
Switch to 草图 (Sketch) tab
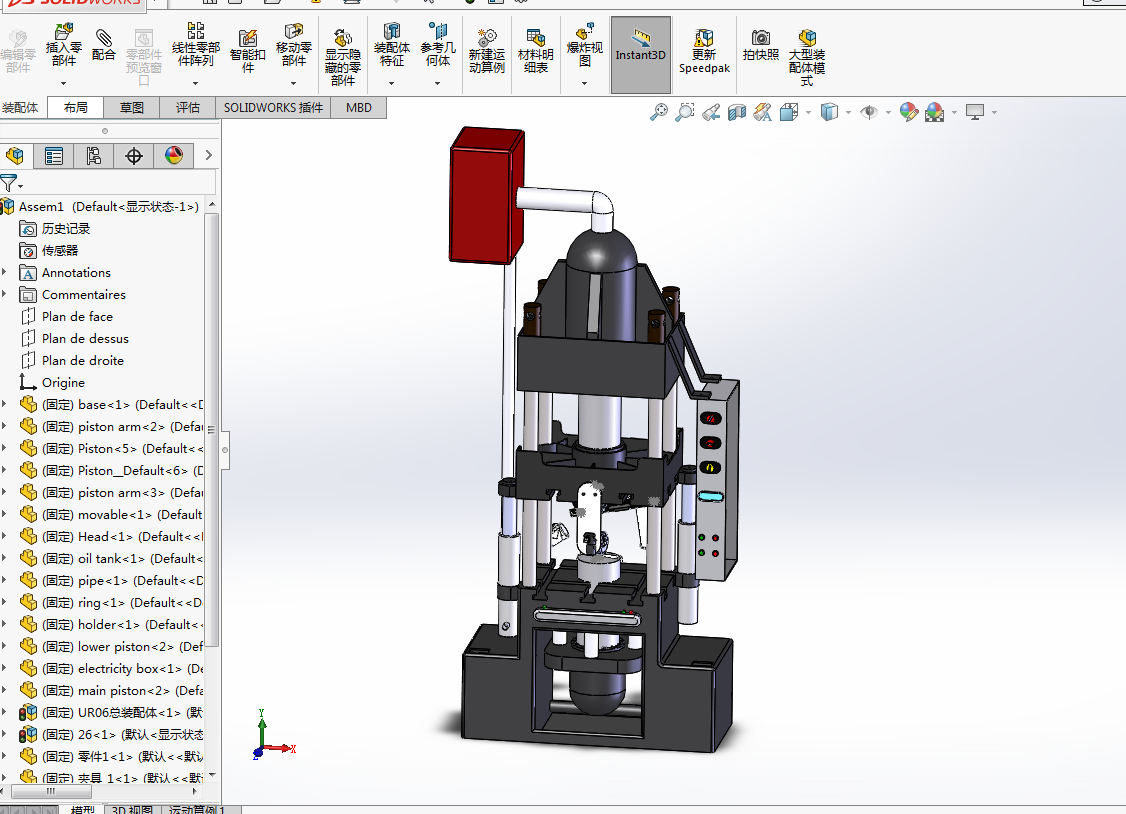click(131, 108)
